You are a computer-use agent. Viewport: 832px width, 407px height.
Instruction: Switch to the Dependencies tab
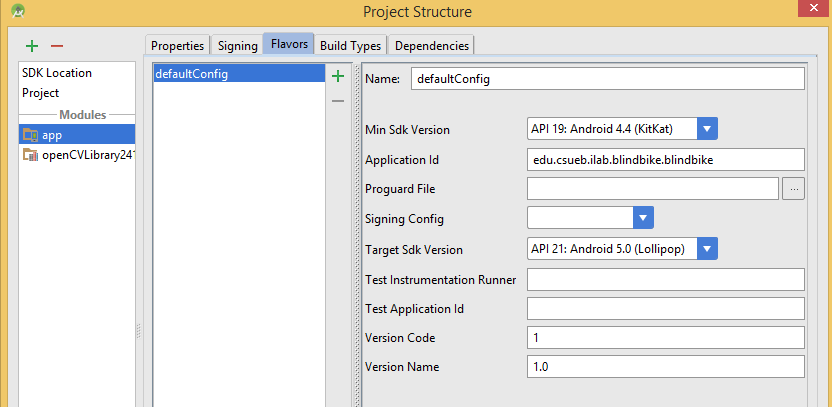(431, 45)
